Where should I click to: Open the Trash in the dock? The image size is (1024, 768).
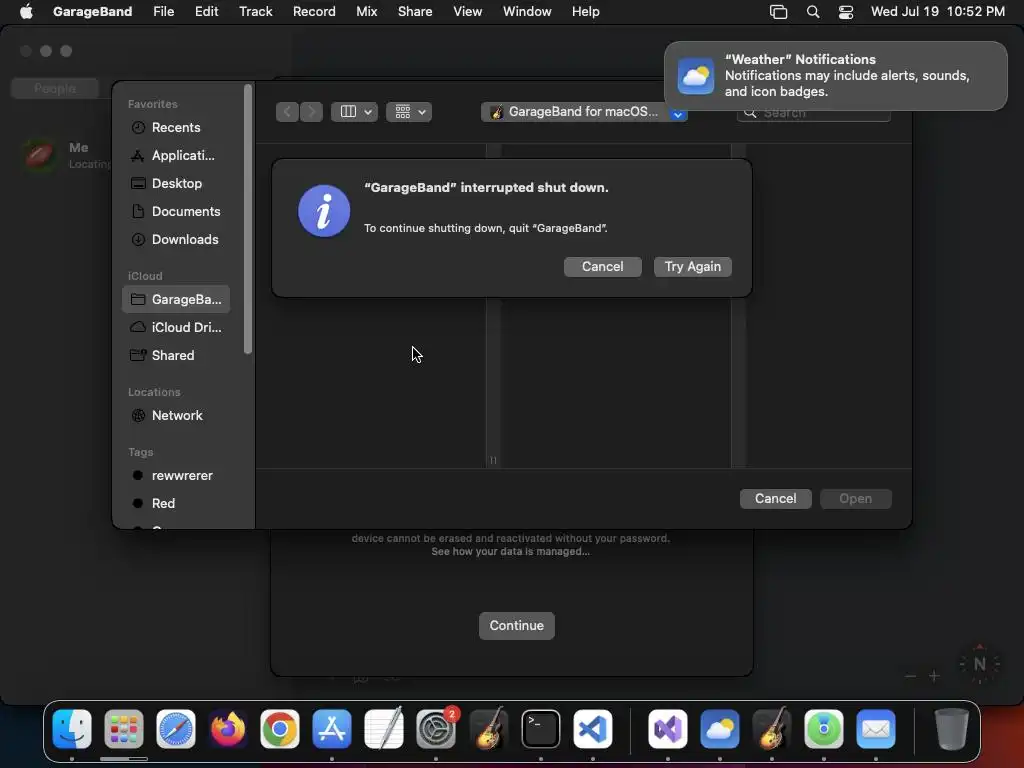(952, 729)
